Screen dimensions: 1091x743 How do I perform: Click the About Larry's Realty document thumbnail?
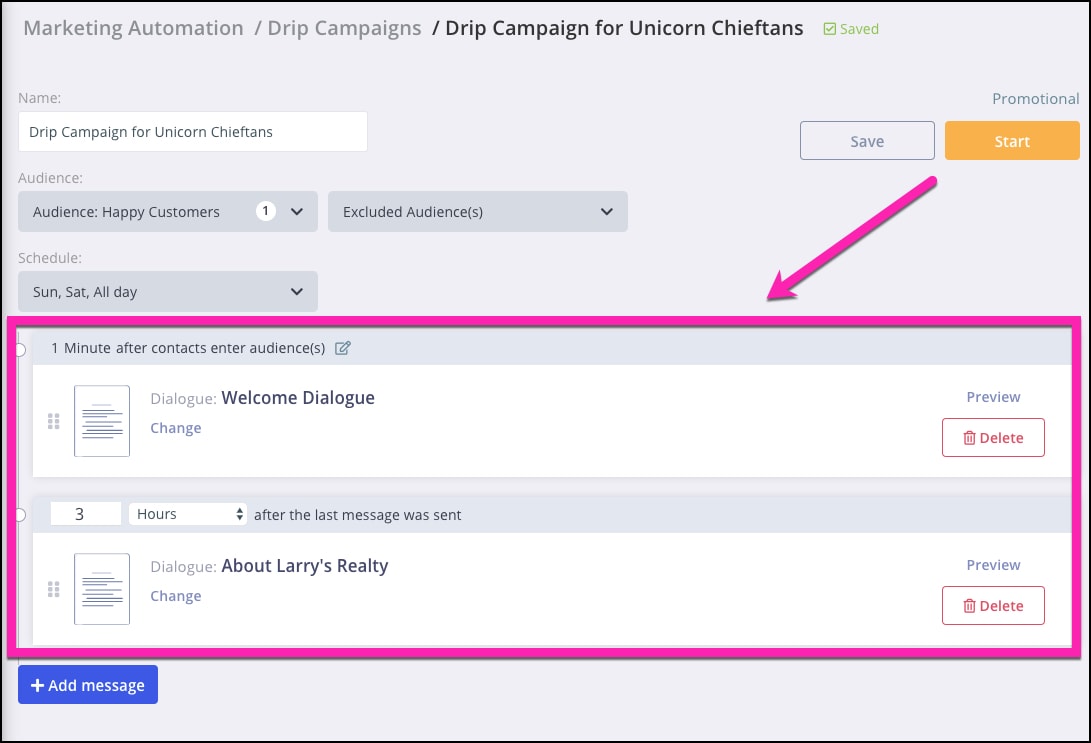coord(101,588)
